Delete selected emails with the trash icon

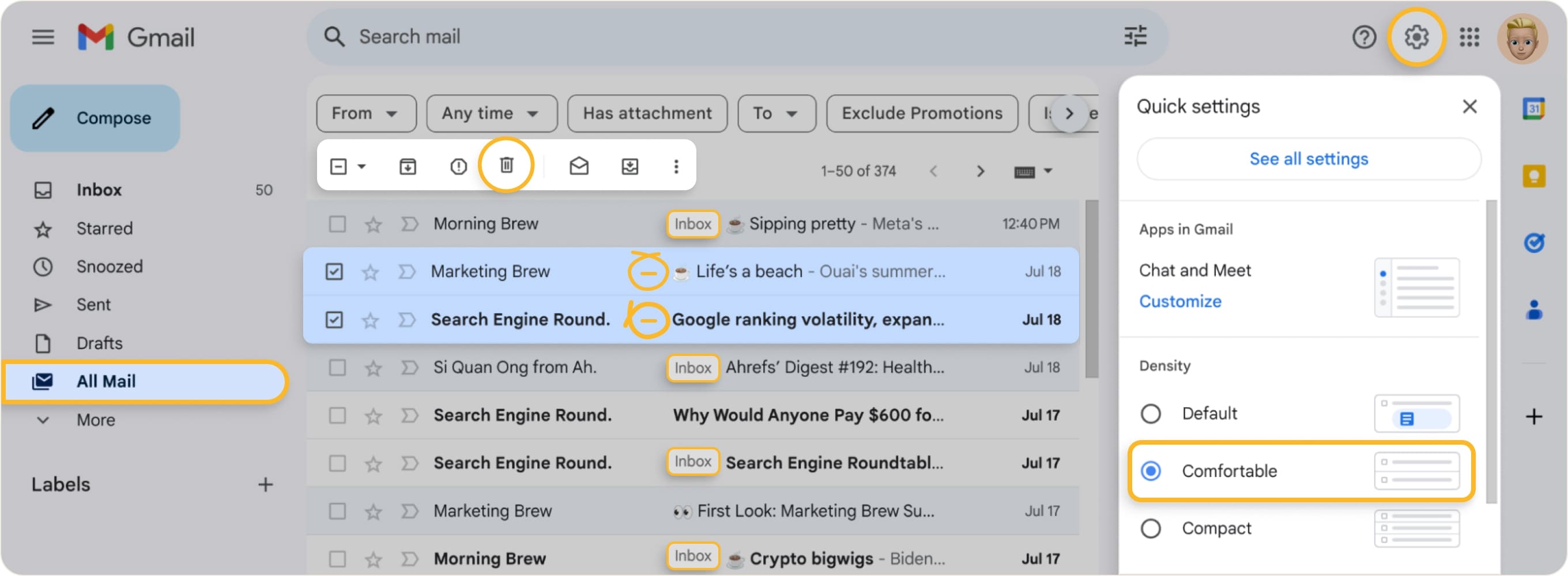[507, 165]
